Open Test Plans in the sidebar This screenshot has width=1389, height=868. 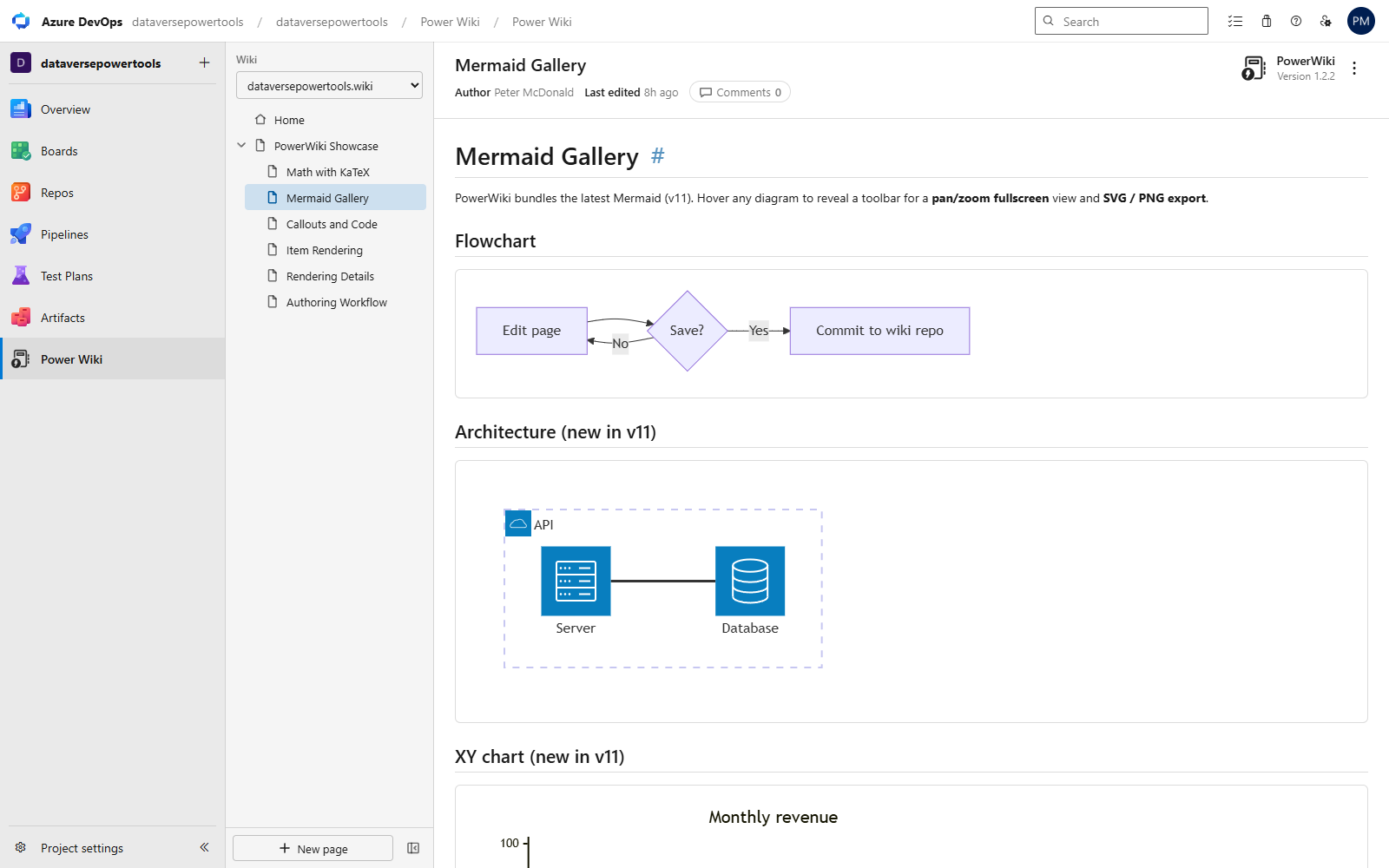pyautogui.click(x=113, y=276)
